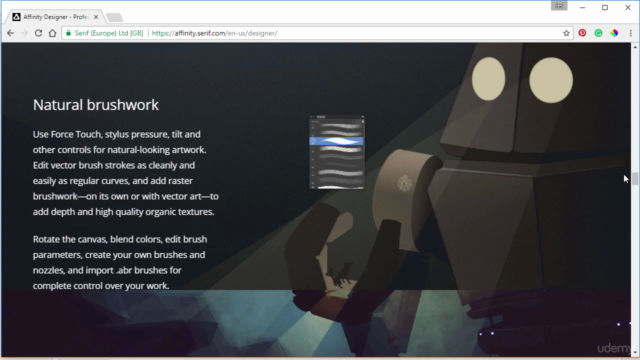Close the Affinity Designer tab
Screen dimensions: 640x360
tap(96, 17)
